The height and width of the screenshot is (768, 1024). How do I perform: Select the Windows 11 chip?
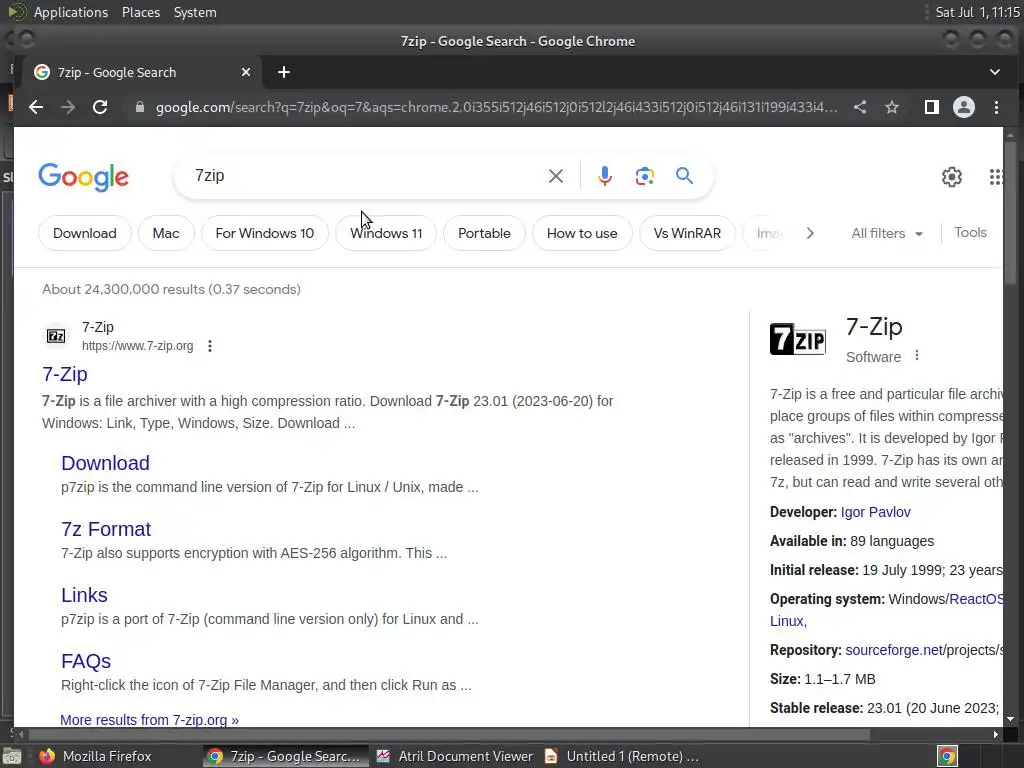click(386, 233)
